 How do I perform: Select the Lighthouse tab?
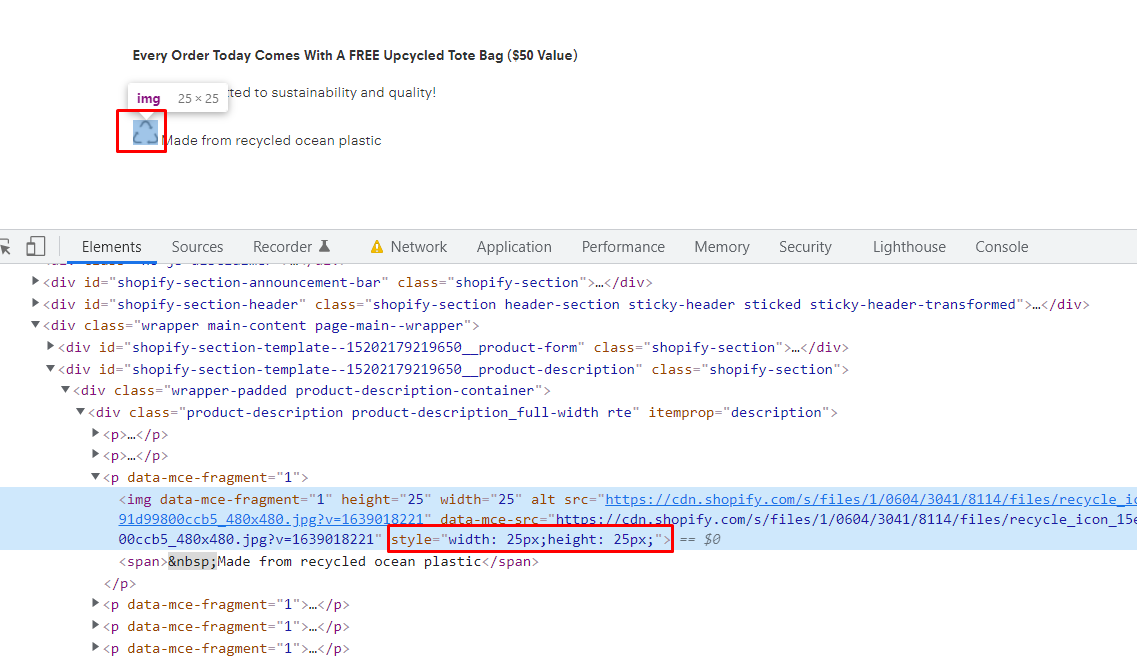(x=909, y=247)
